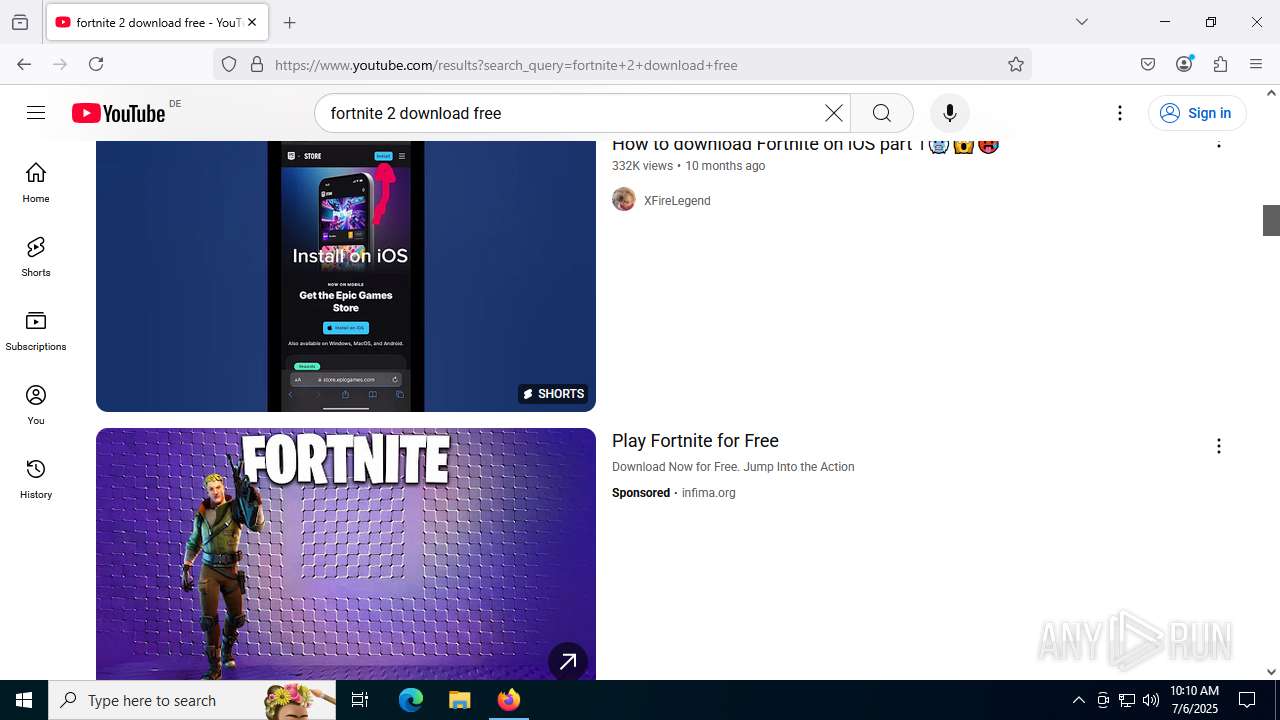
Task: Open the You section in the sidebar
Action: click(36, 405)
